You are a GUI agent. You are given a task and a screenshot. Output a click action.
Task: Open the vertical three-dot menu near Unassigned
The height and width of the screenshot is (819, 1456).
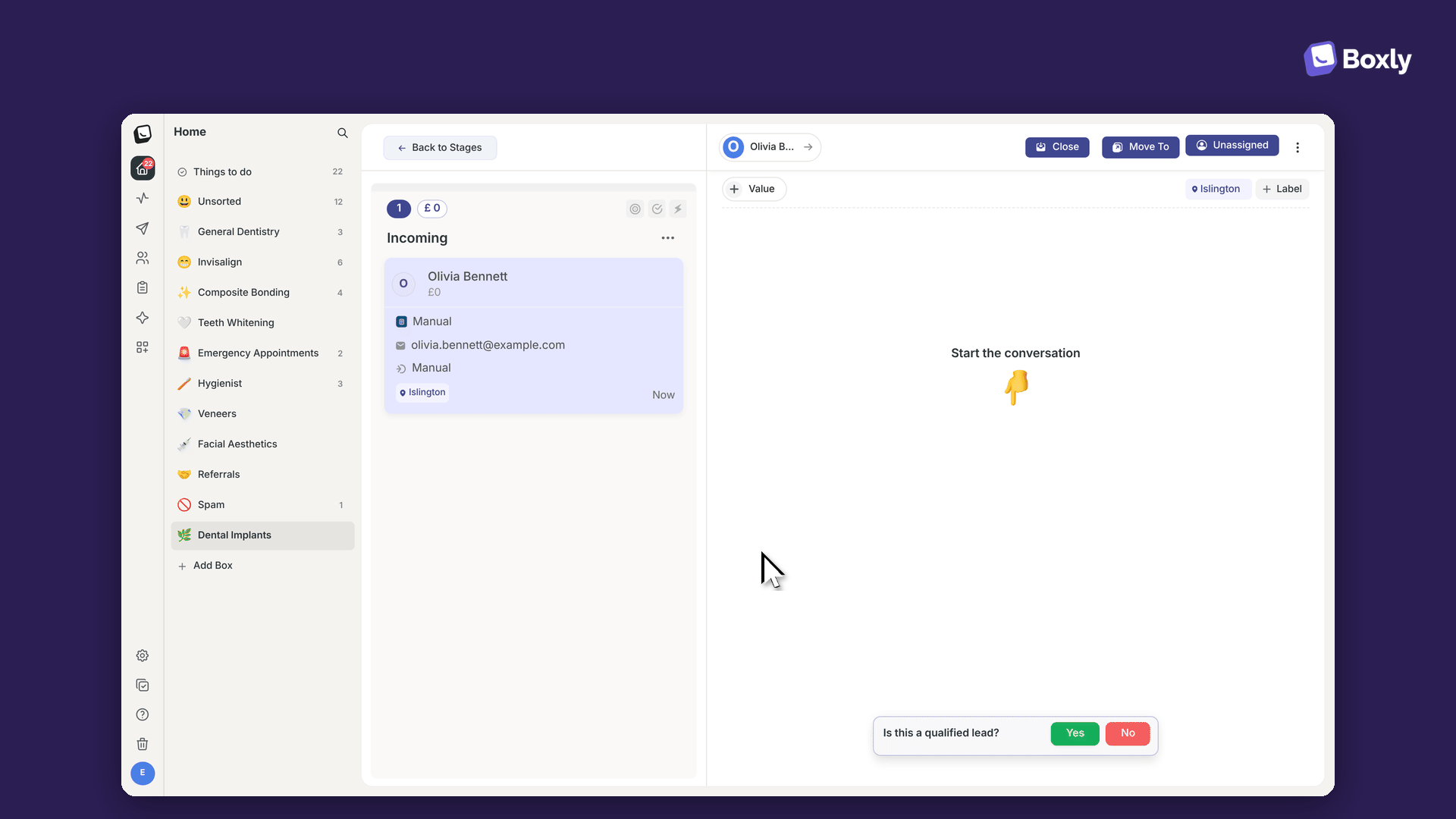1298,148
